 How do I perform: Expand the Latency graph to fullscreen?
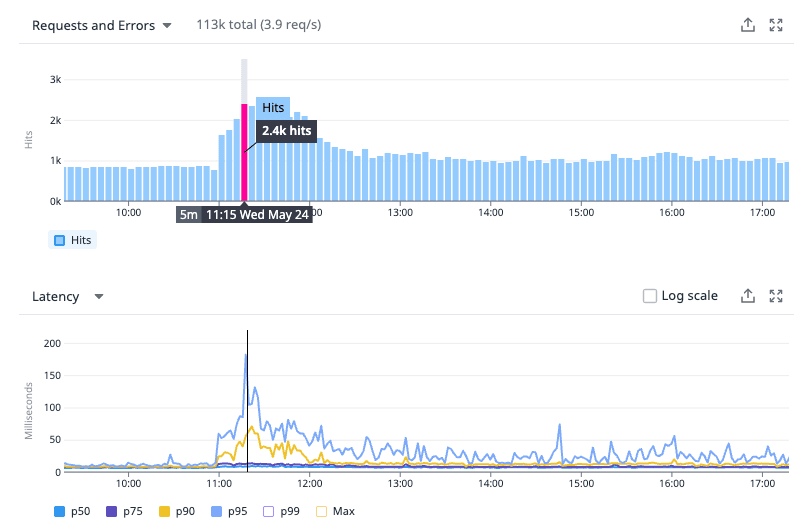[775, 296]
